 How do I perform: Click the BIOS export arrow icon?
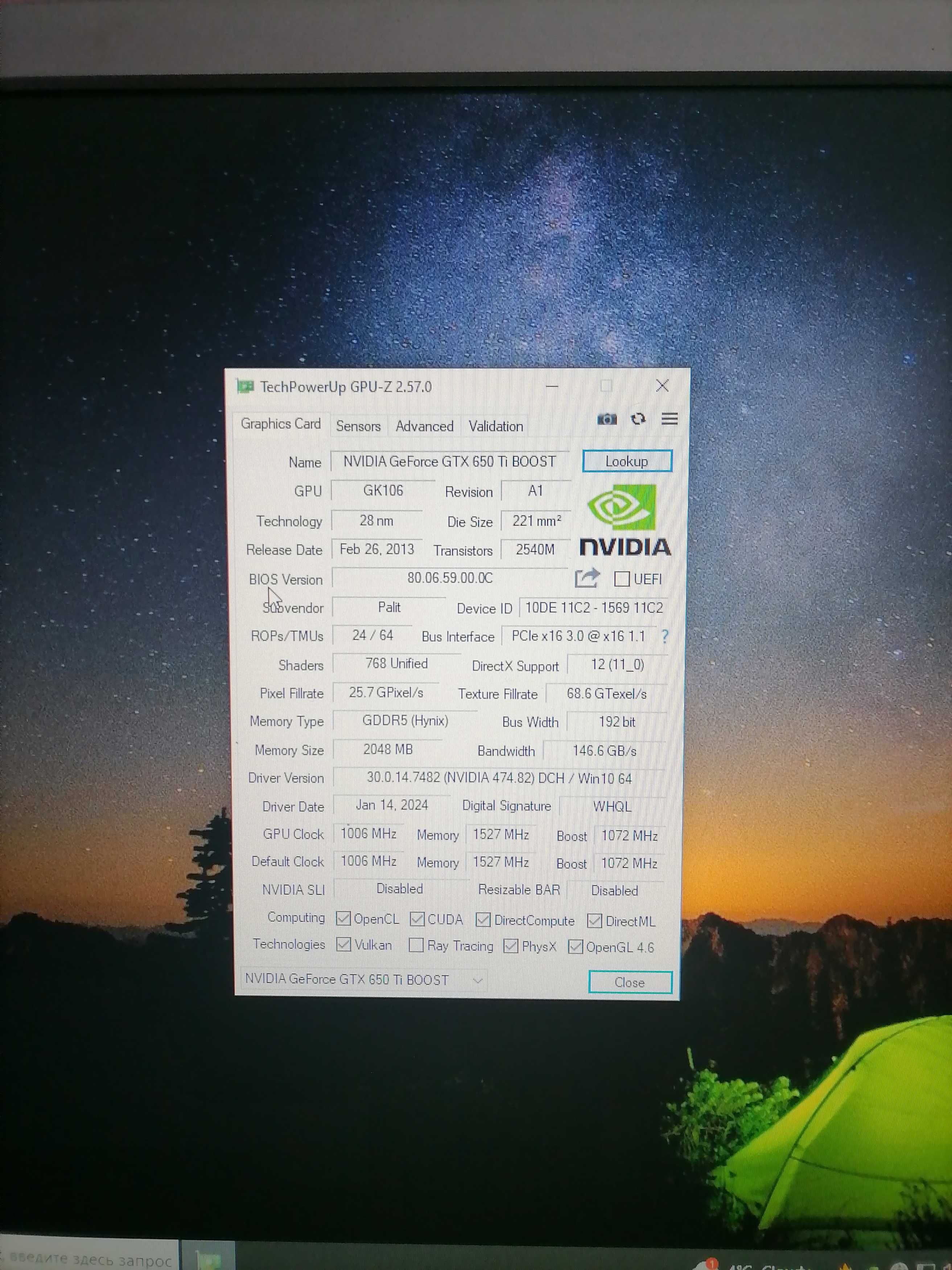pos(587,578)
